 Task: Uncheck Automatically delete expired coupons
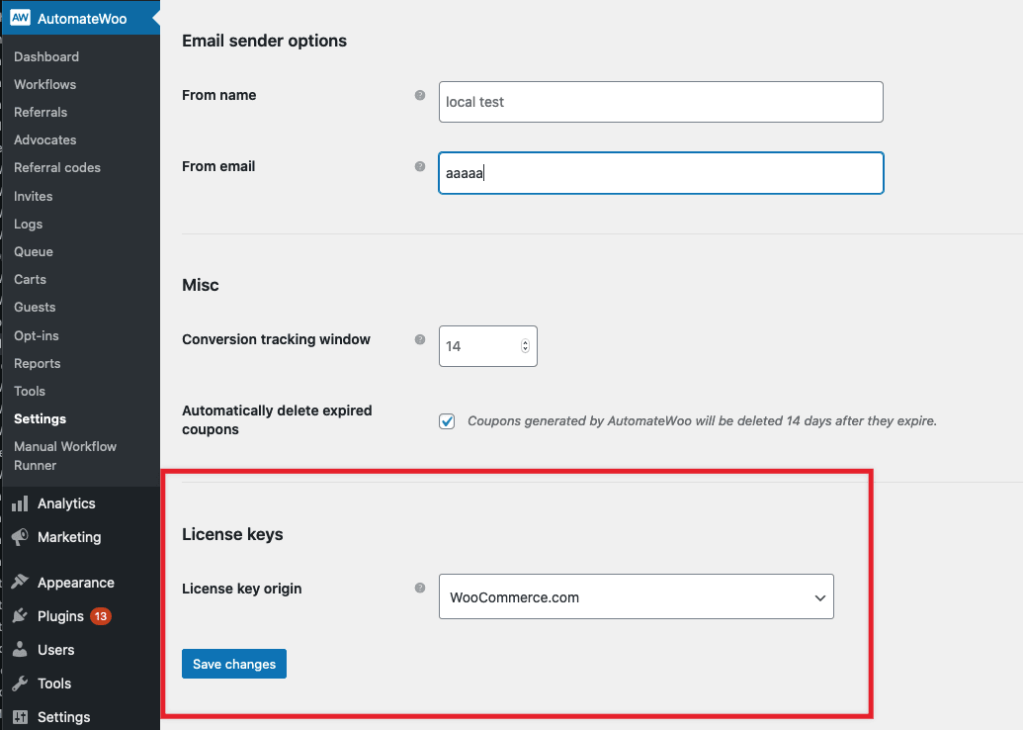click(x=446, y=421)
